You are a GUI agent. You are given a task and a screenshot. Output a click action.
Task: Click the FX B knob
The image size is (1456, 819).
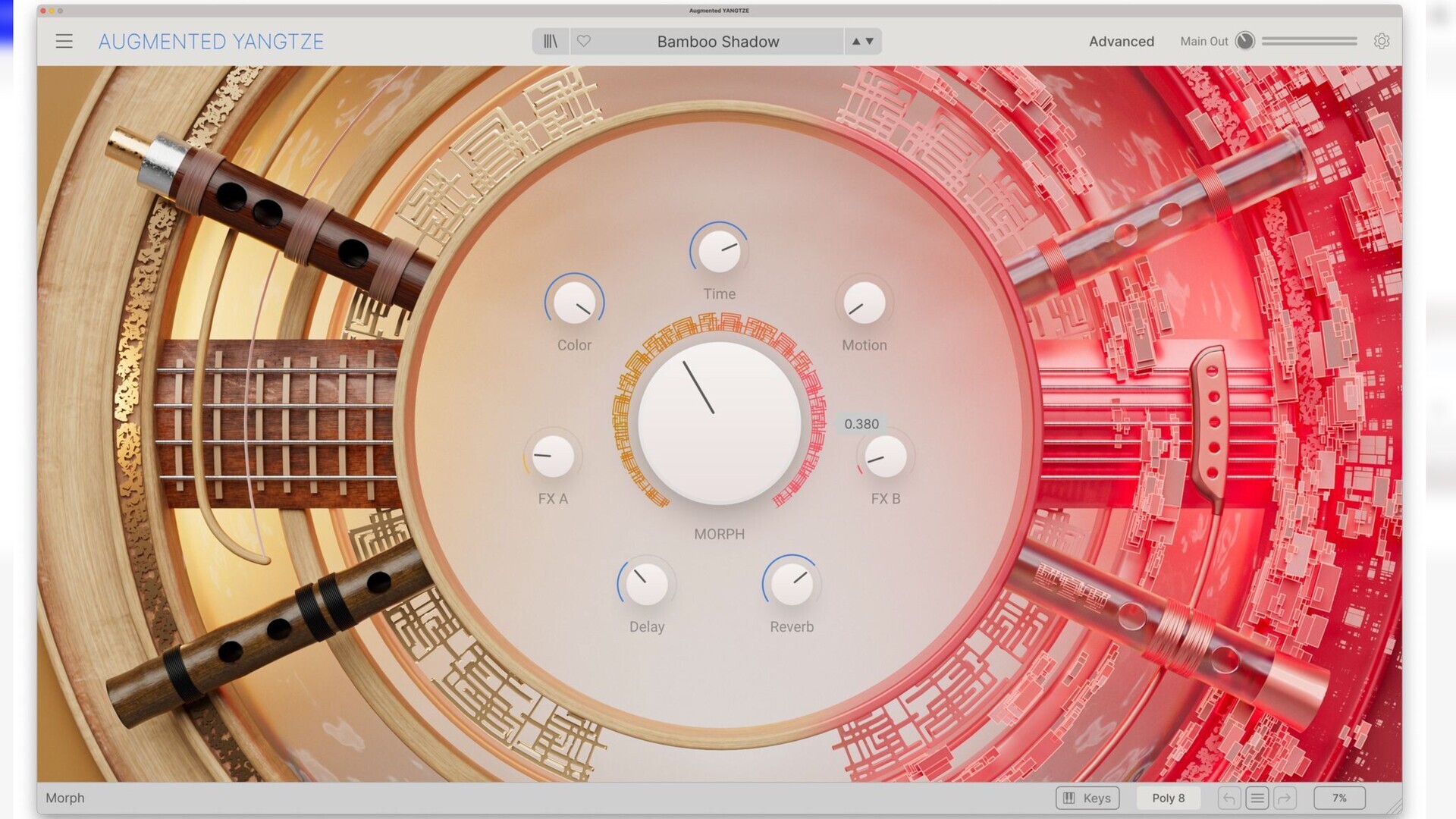(885, 457)
